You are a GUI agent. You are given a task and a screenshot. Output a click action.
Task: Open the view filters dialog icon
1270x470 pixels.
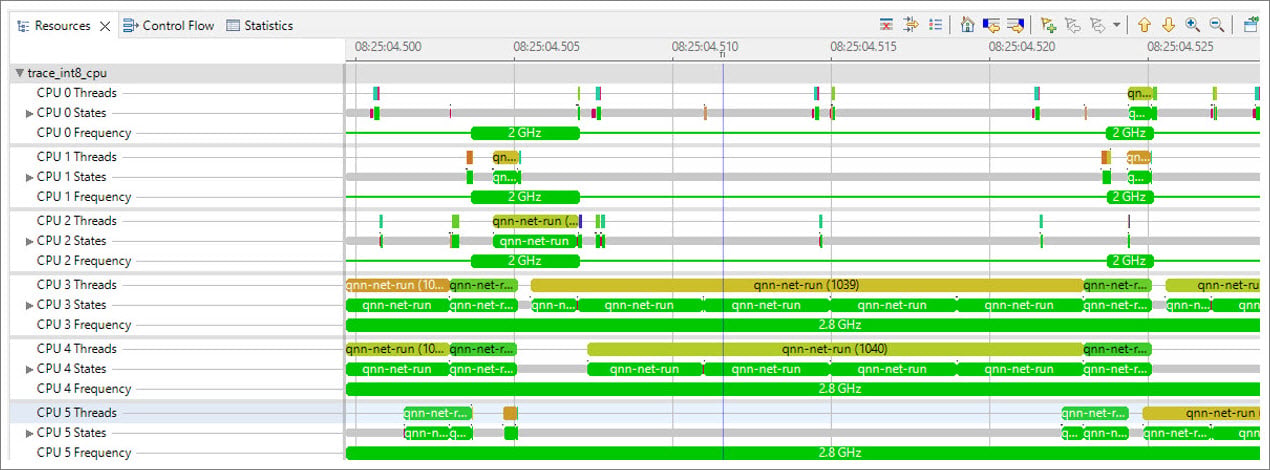point(886,25)
